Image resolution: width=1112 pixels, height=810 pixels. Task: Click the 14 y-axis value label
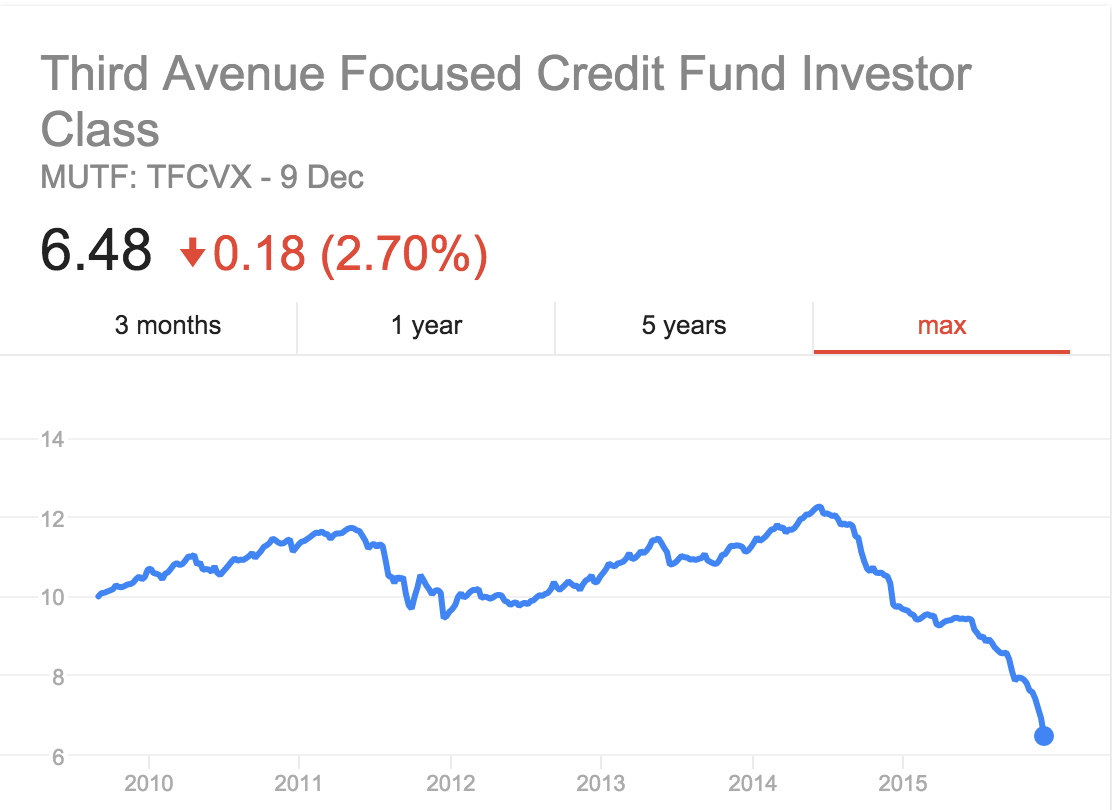(x=52, y=438)
